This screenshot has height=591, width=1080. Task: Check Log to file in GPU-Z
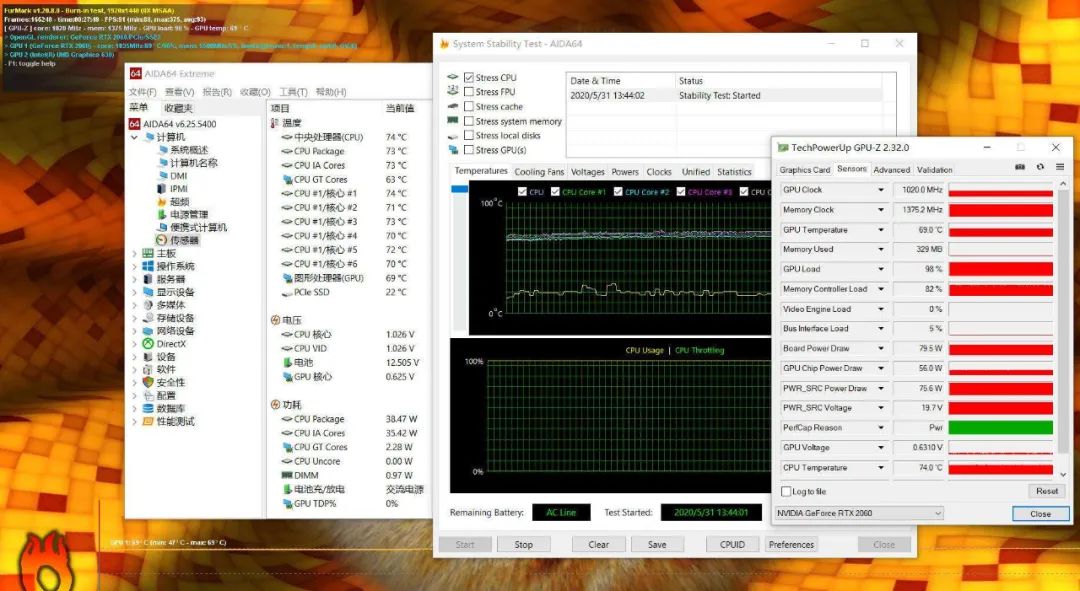coord(786,491)
